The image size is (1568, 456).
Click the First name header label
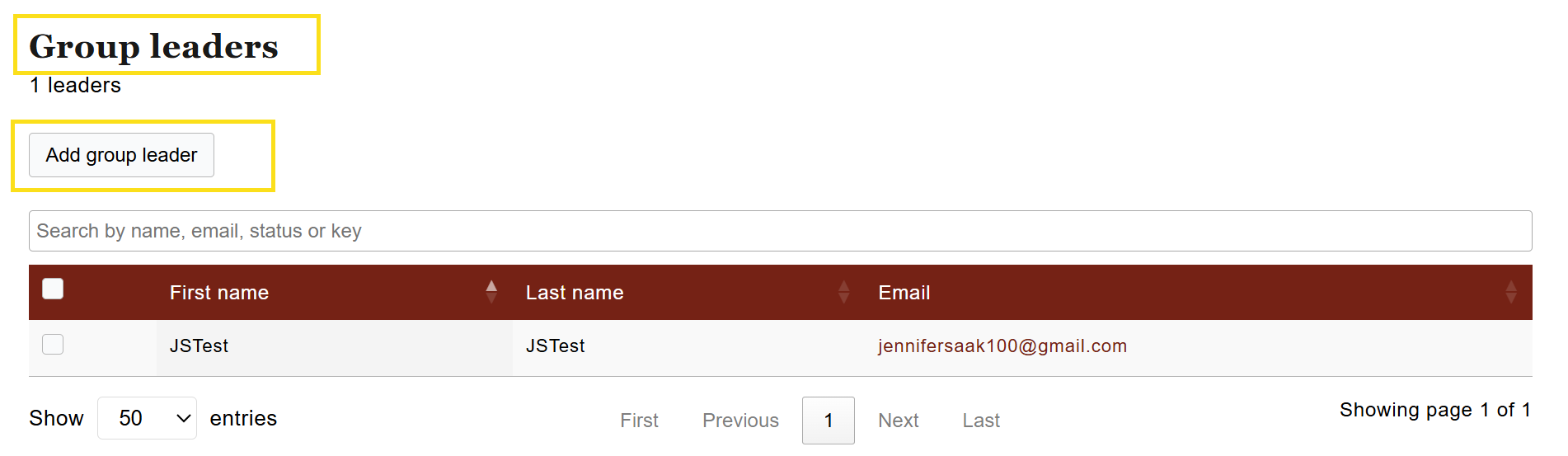tap(219, 293)
